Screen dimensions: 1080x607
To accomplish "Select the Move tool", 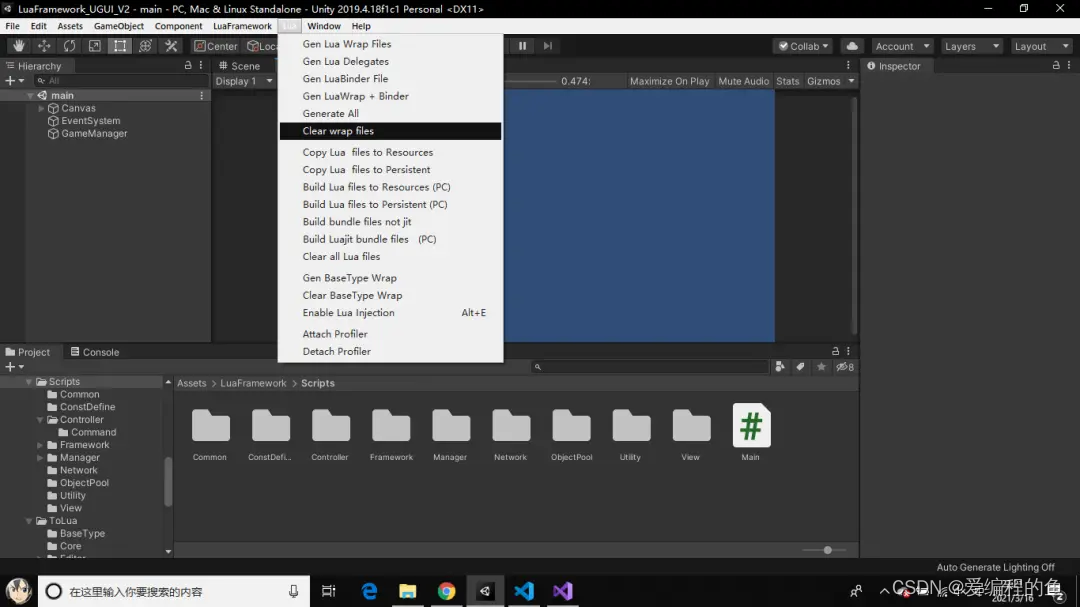I will click(x=42, y=45).
